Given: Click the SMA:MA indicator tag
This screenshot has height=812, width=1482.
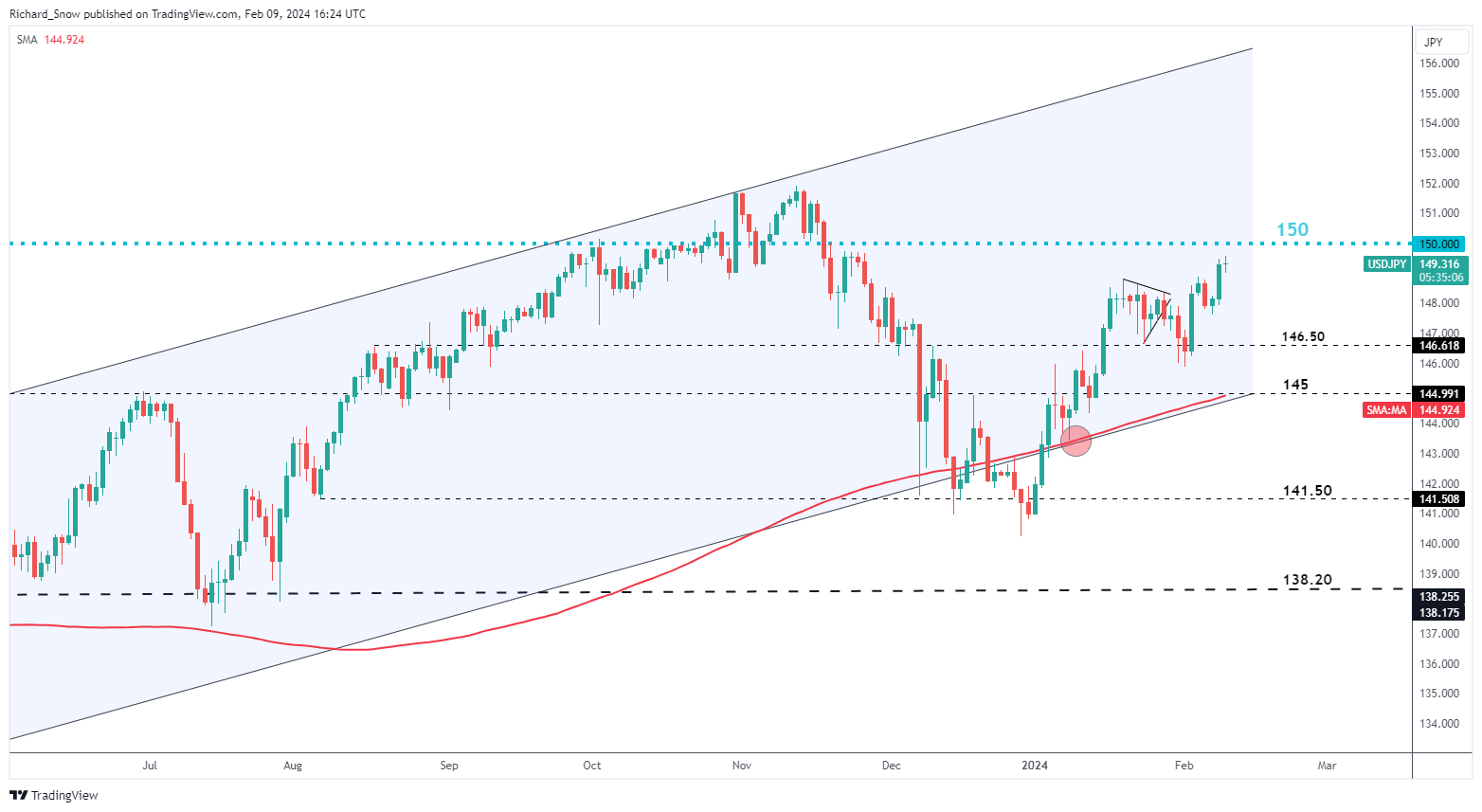Looking at the screenshot, I should click(1386, 410).
